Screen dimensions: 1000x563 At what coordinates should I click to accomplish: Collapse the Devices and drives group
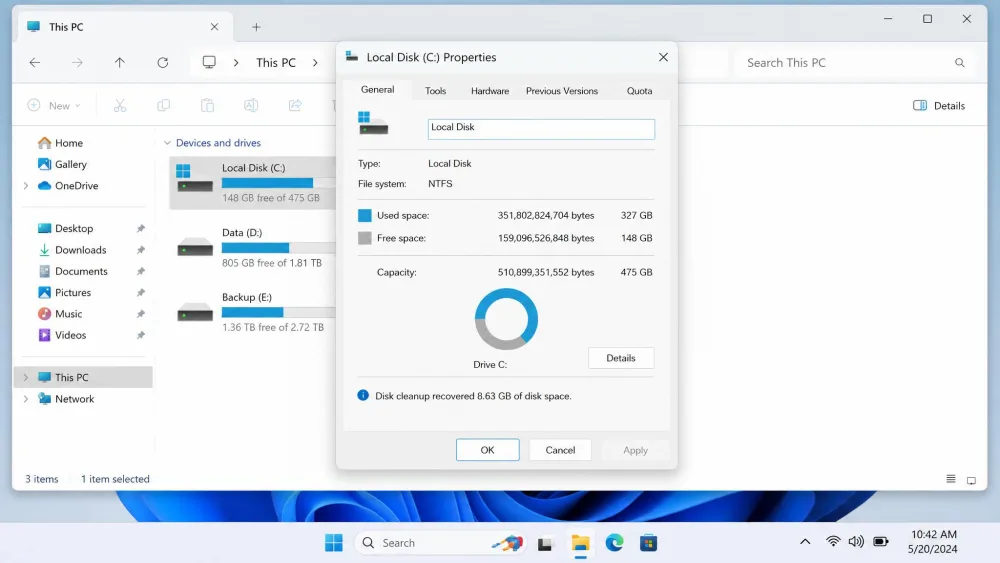point(167,143)
